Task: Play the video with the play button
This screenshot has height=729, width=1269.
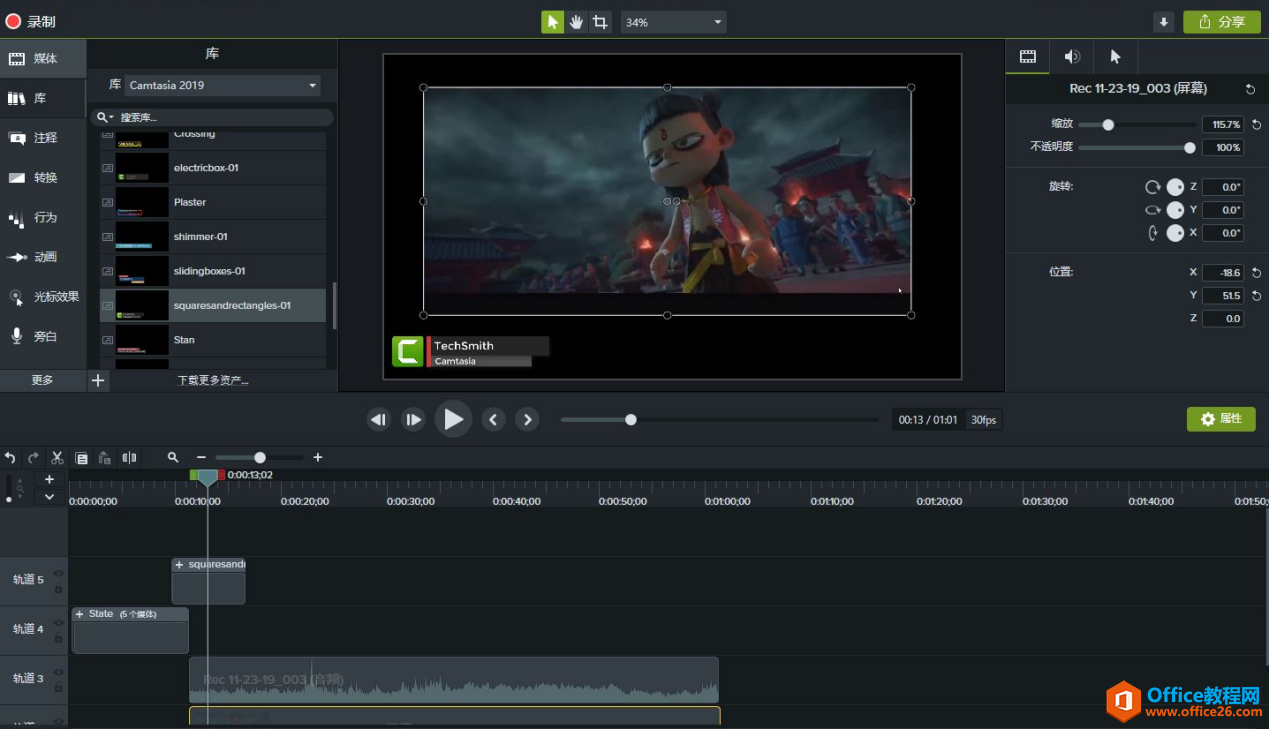Action: pyautogui.click(x=453, y=420)
